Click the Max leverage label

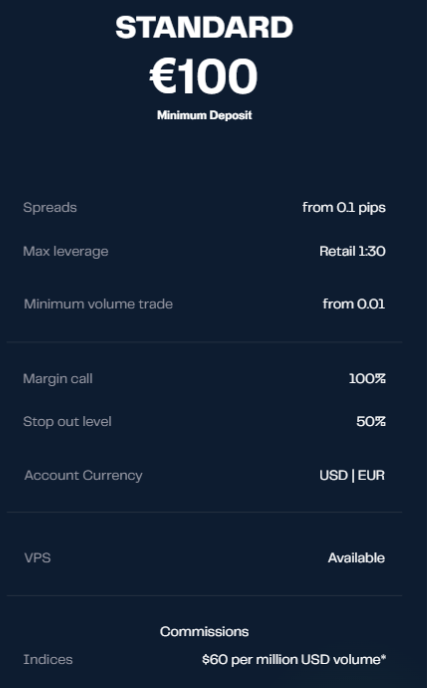(66, 251)
